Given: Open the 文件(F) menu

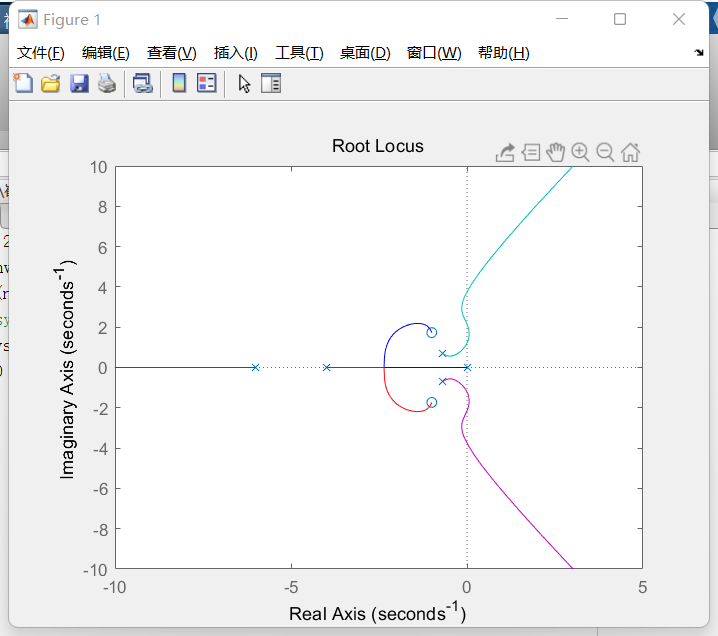Looking at the screenshot, I should [x=41, y=53].
